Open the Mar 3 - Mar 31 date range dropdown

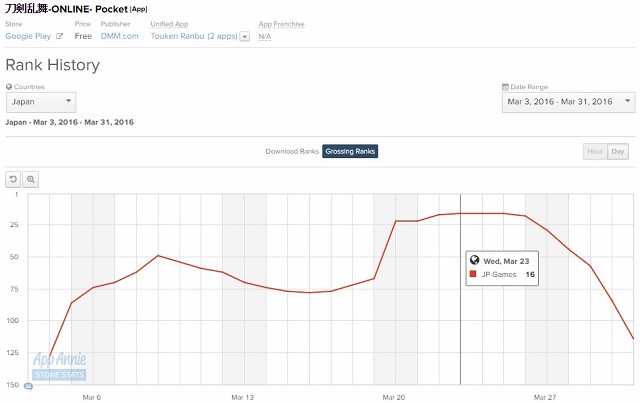tap(568, 102)
